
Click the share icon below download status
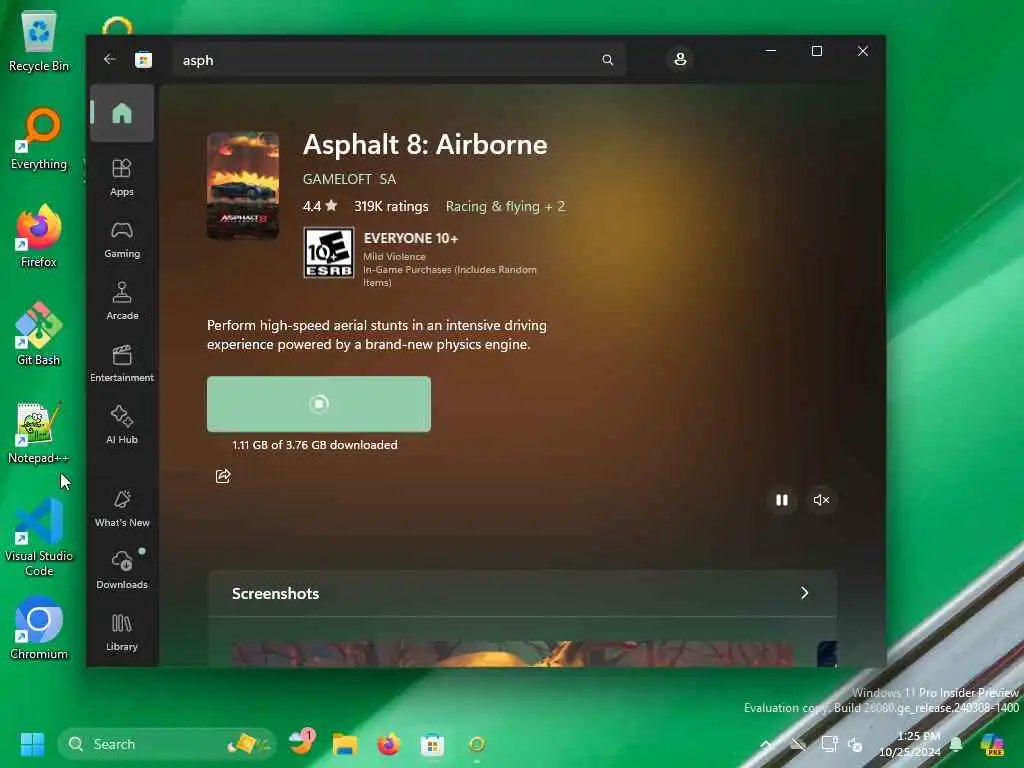[x=223, y=476]
